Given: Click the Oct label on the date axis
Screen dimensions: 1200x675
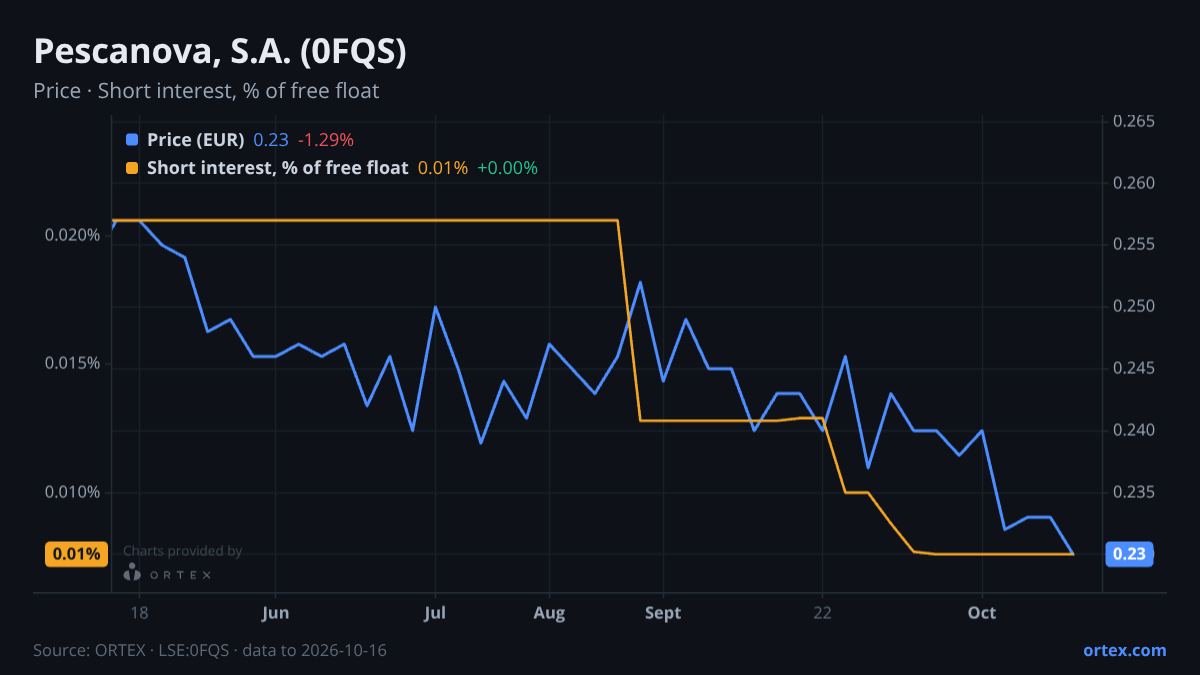Looking at the screenshot, I should tap(982, 613).
